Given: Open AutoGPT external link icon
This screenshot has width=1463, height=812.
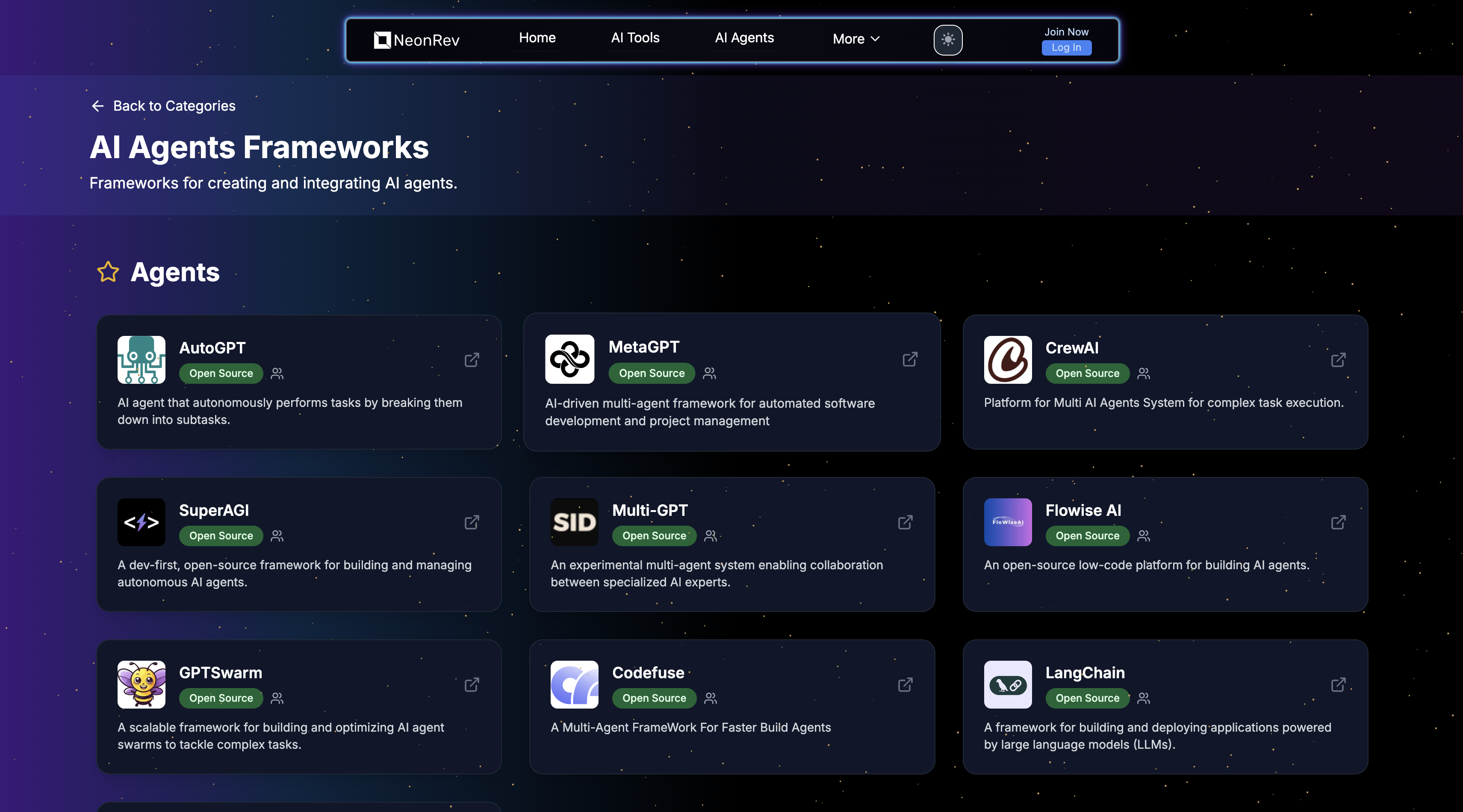Looking at the screenshot, I should point(472,360).
